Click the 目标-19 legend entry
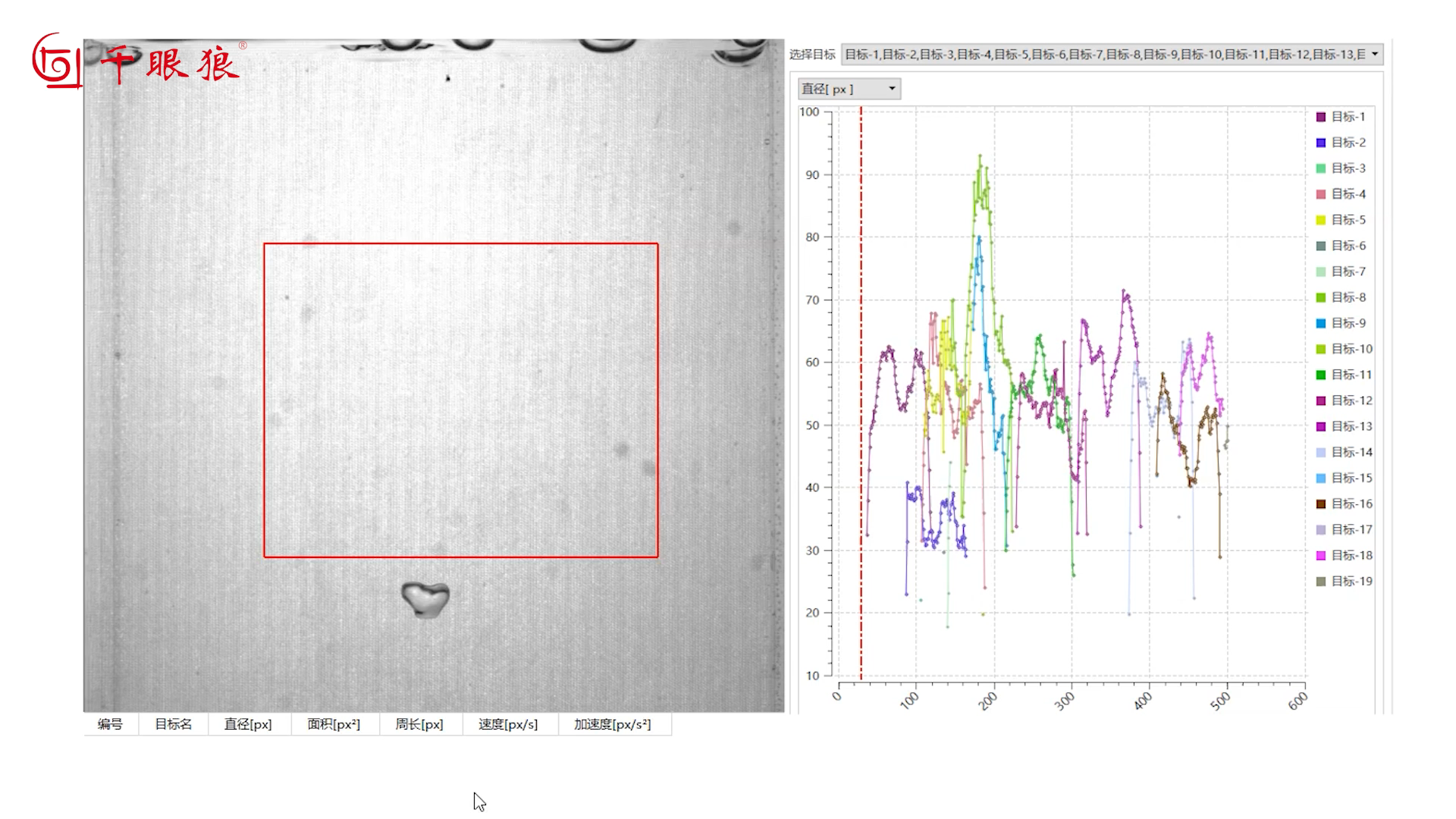The image size is (1456, 819). click(1351, 581)
